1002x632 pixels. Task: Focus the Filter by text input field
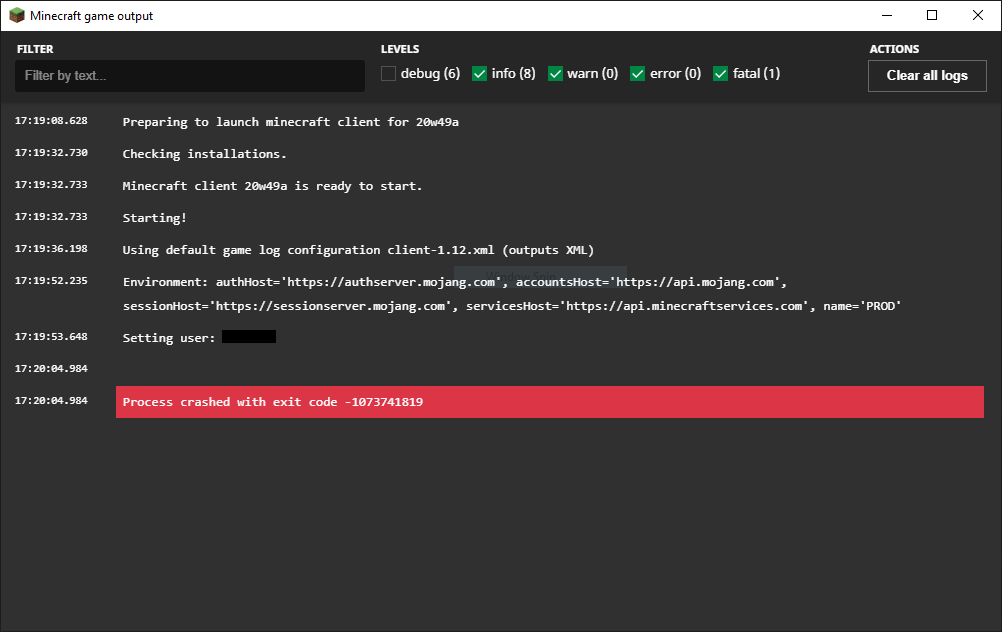[190, 75]
